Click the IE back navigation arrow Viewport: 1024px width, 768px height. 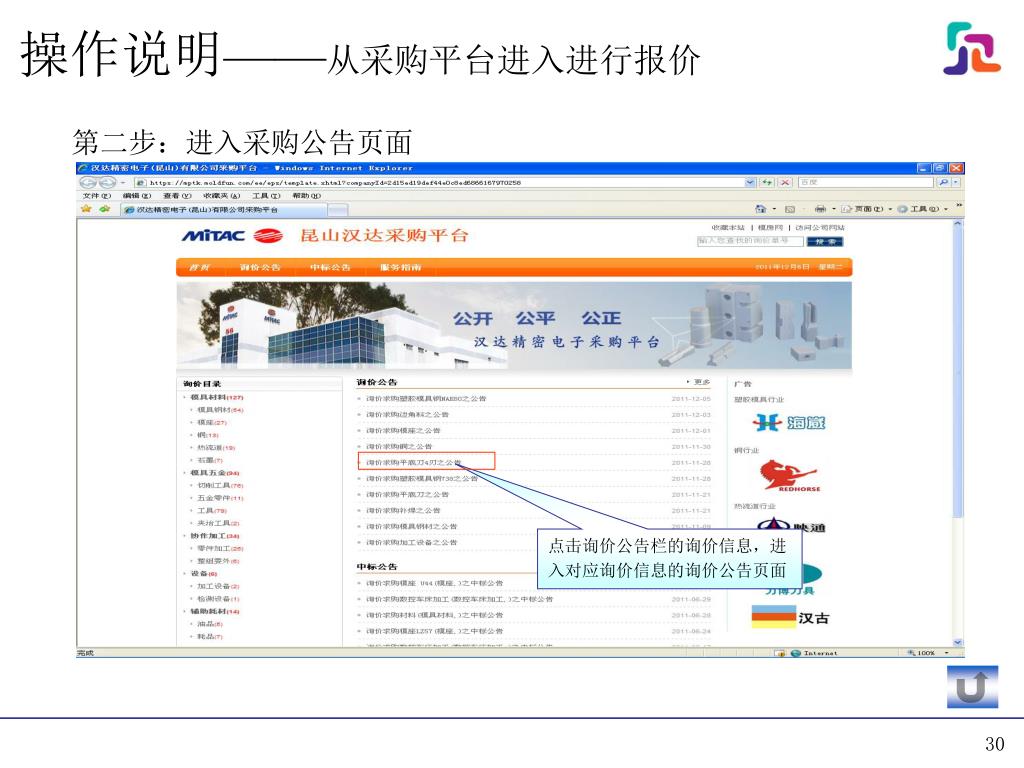[88, 183]
